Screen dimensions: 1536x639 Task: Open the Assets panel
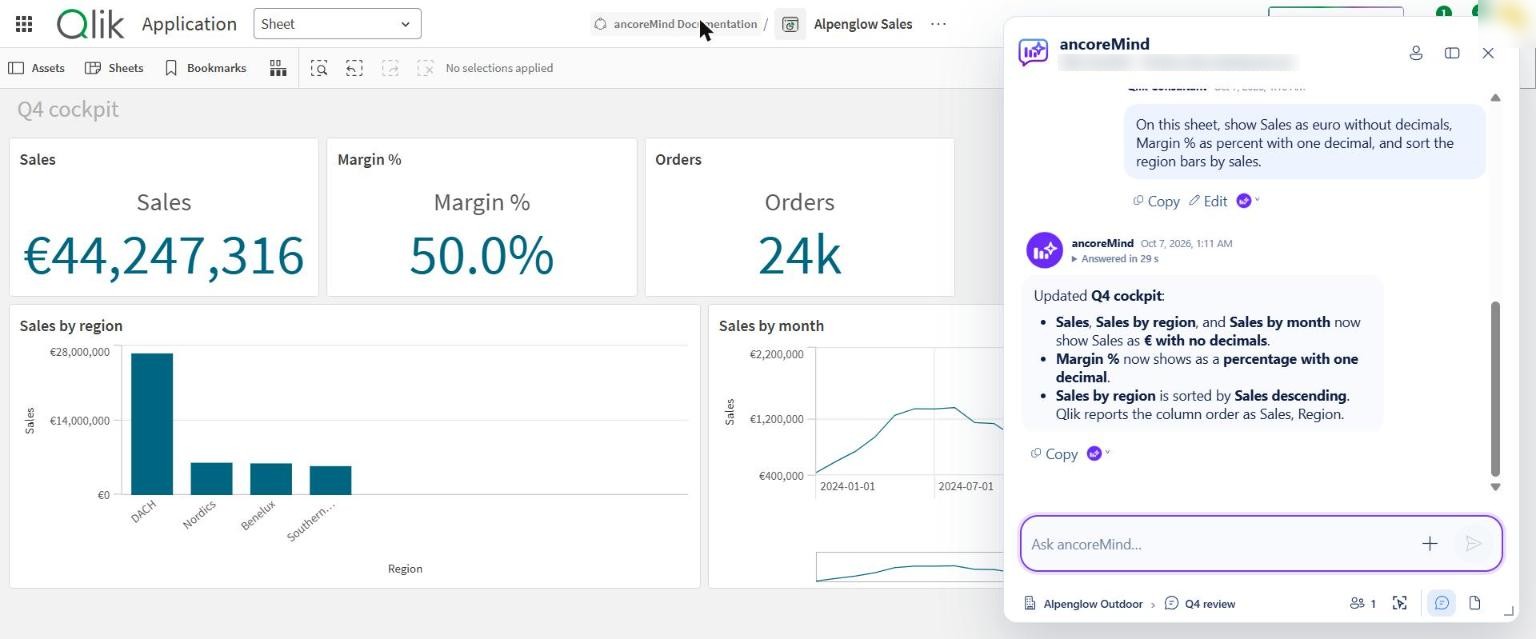coord(37,68)
